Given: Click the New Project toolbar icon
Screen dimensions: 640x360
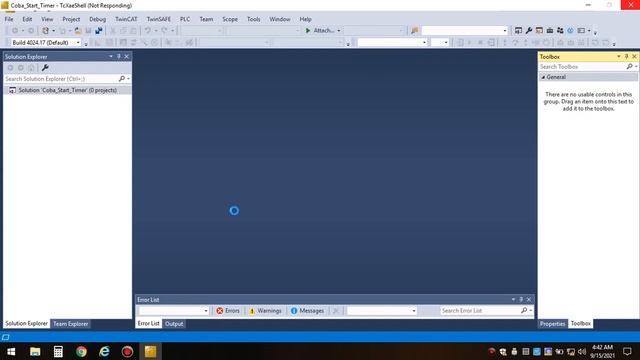Looking at the screenshot, I should (45, 31).
